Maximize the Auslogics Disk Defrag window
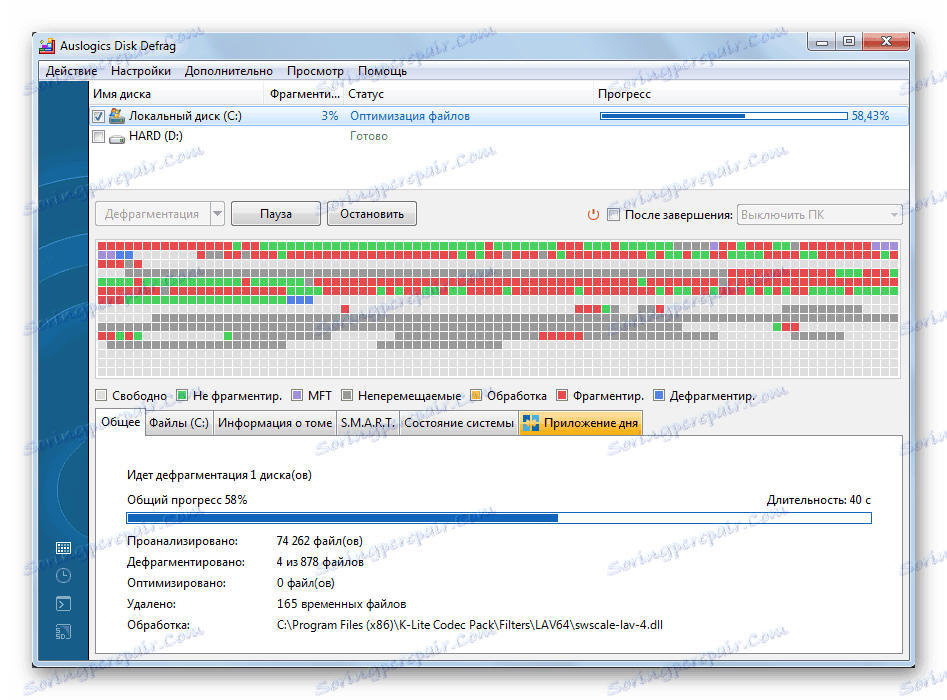947x700 pixels. click(x=849, y=42)
